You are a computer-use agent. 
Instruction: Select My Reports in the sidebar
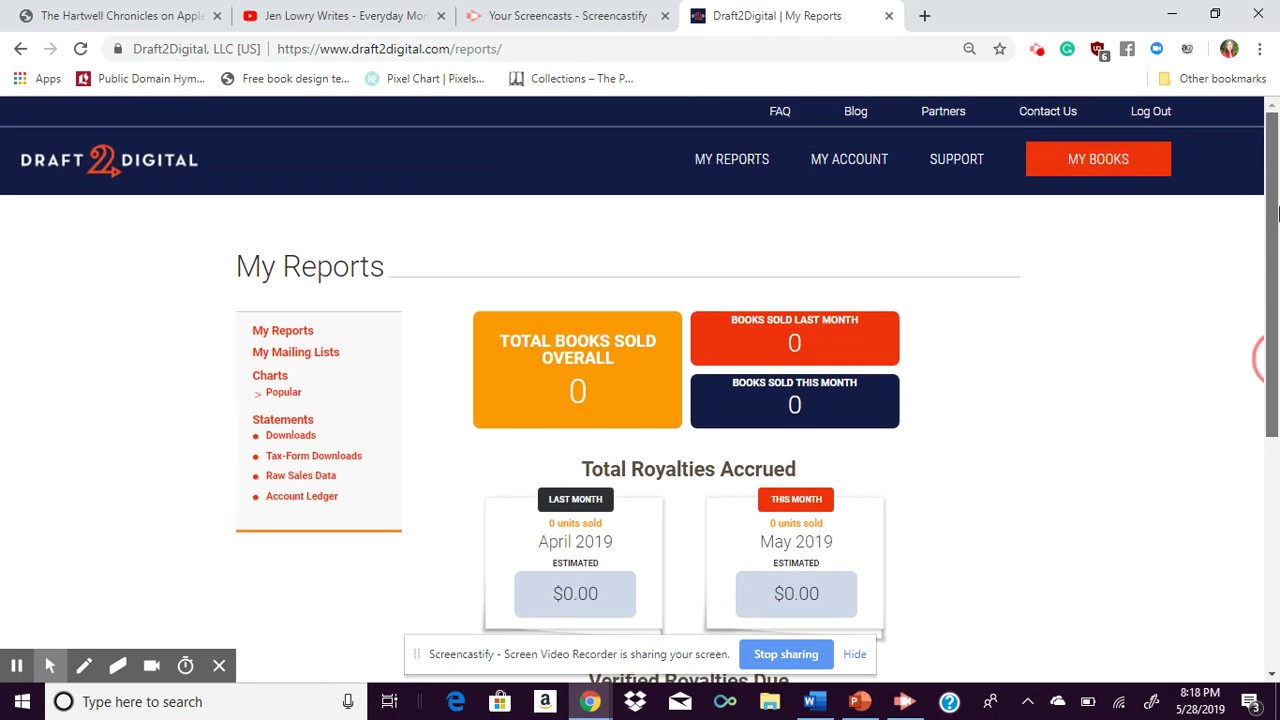click(x=283, y=330)
